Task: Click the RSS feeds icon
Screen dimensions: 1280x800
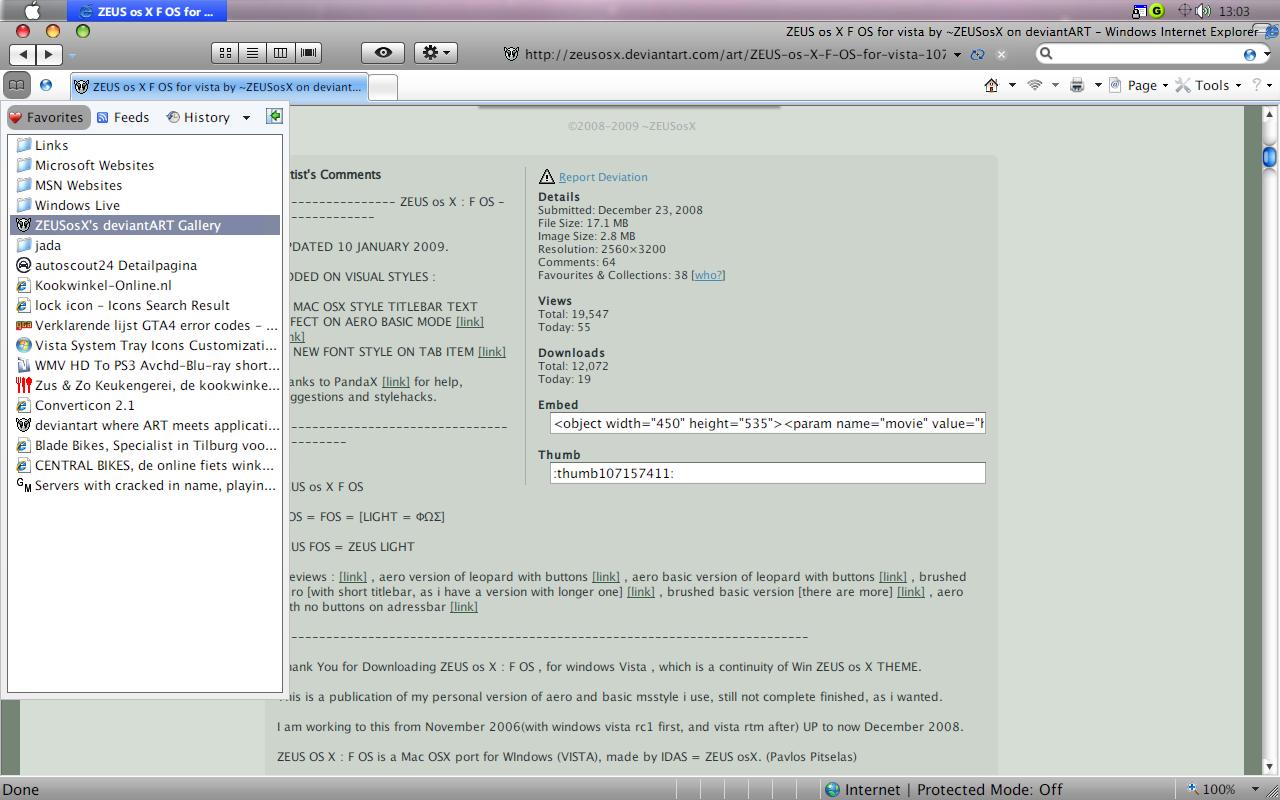Action: point(1036,85)
